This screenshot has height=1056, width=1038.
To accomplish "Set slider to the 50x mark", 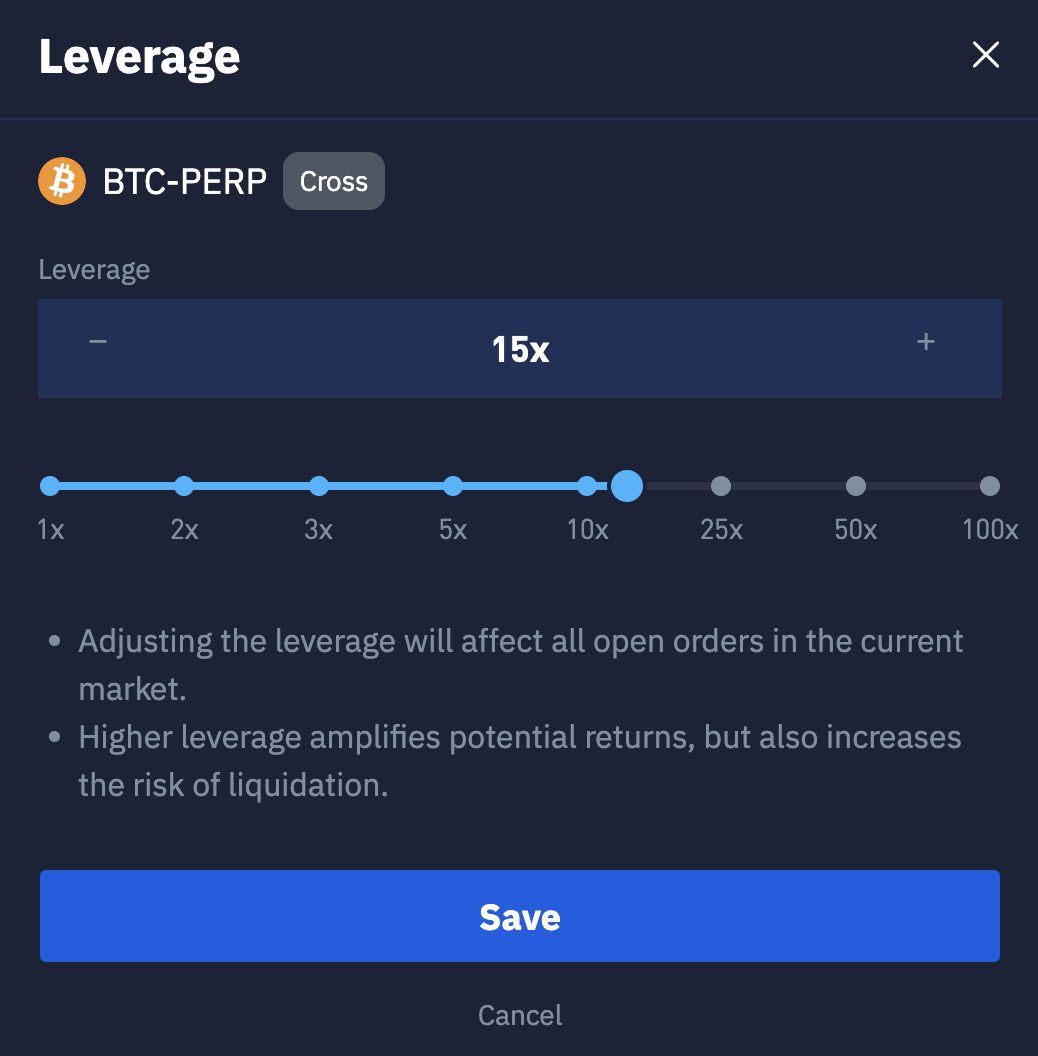I will pyautogui.click(x=856, y=486).
